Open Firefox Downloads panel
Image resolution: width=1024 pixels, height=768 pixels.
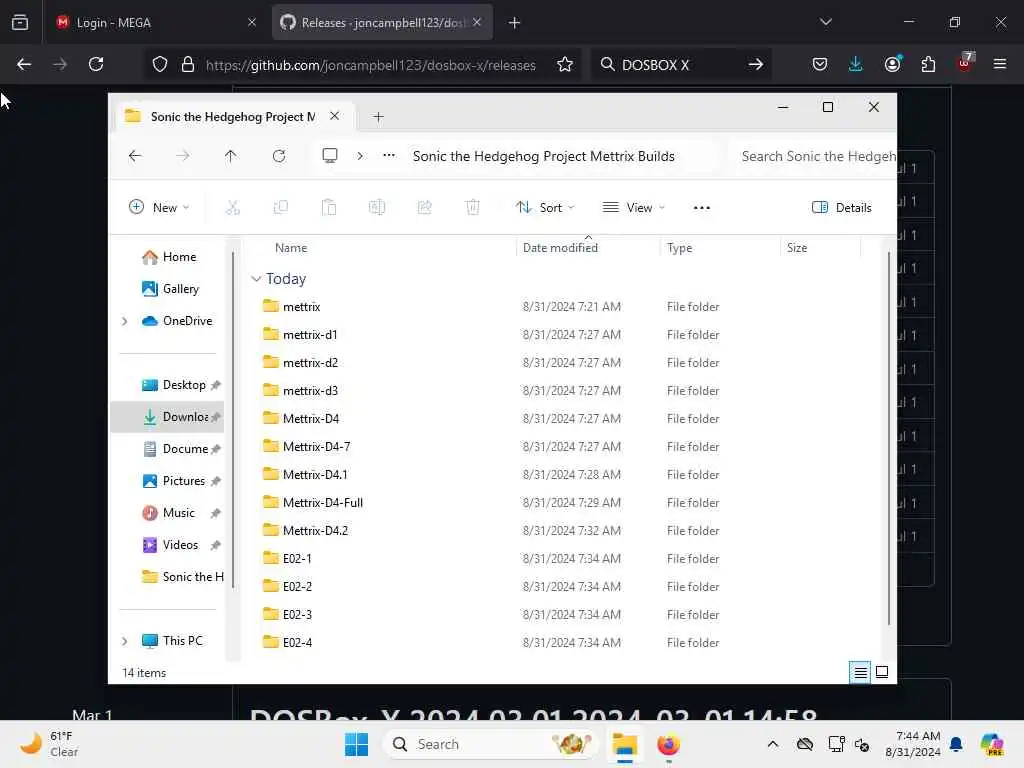[856, 64]
